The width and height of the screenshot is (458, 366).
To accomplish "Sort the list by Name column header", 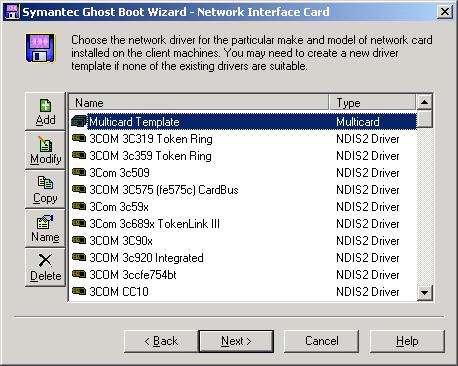I will pos(199,102).
